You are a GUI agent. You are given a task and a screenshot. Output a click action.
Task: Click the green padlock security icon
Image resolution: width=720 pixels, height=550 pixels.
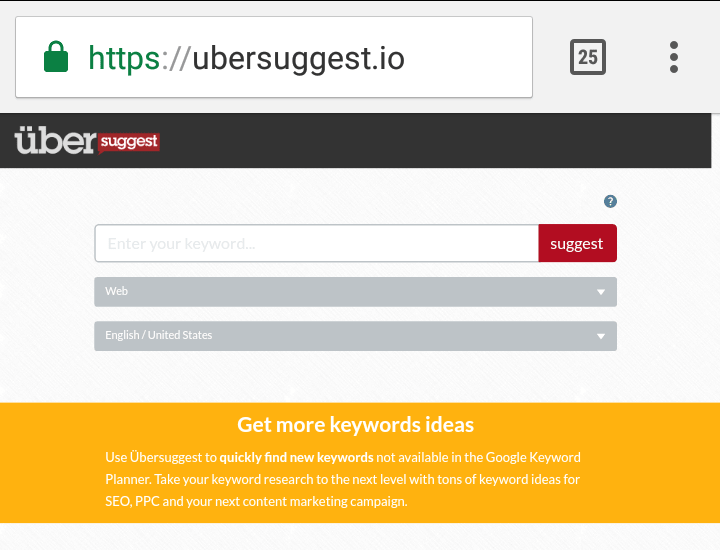tap(56, 58)
